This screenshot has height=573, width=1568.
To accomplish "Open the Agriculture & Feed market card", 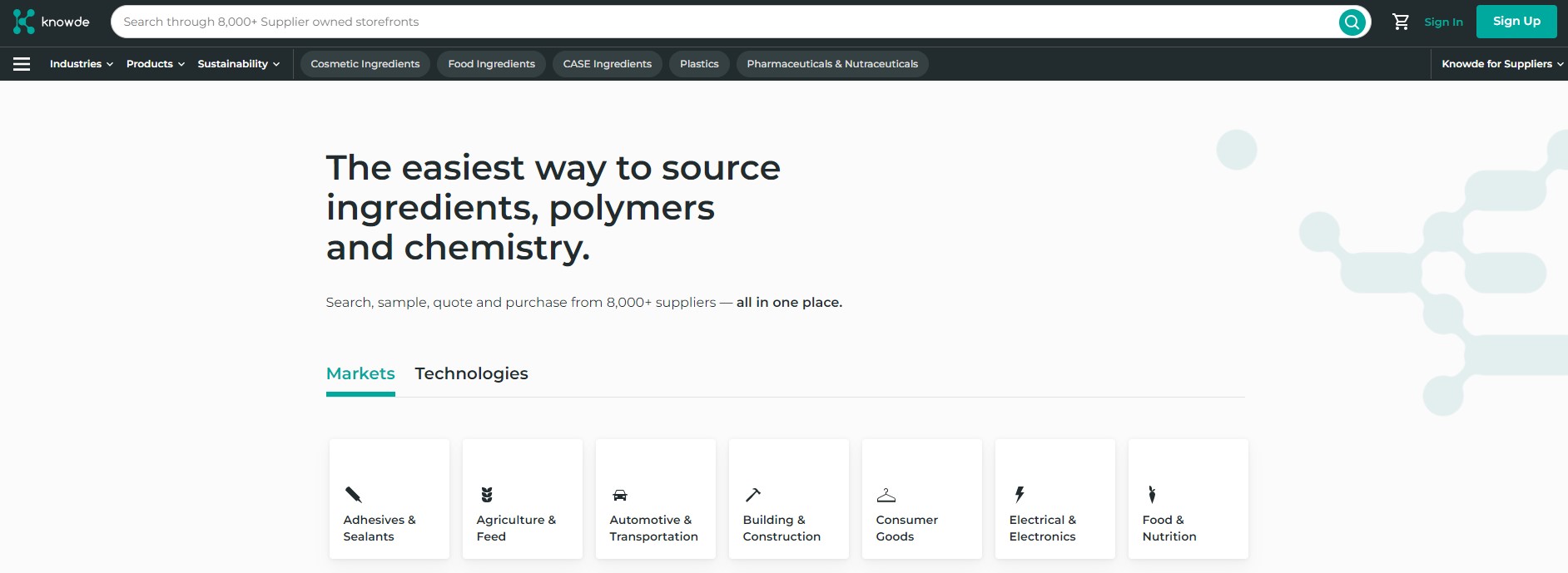I will [523, 499].
